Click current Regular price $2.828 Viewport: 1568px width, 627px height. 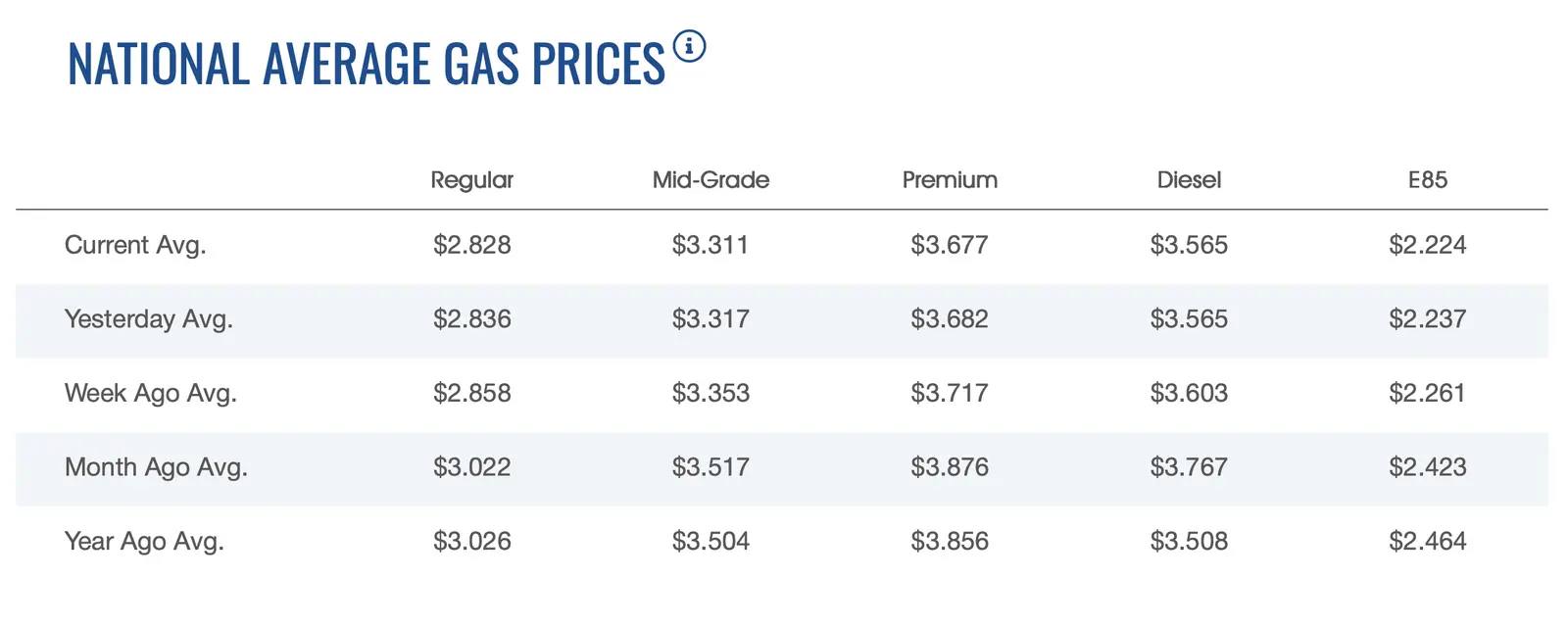[471, 245]
